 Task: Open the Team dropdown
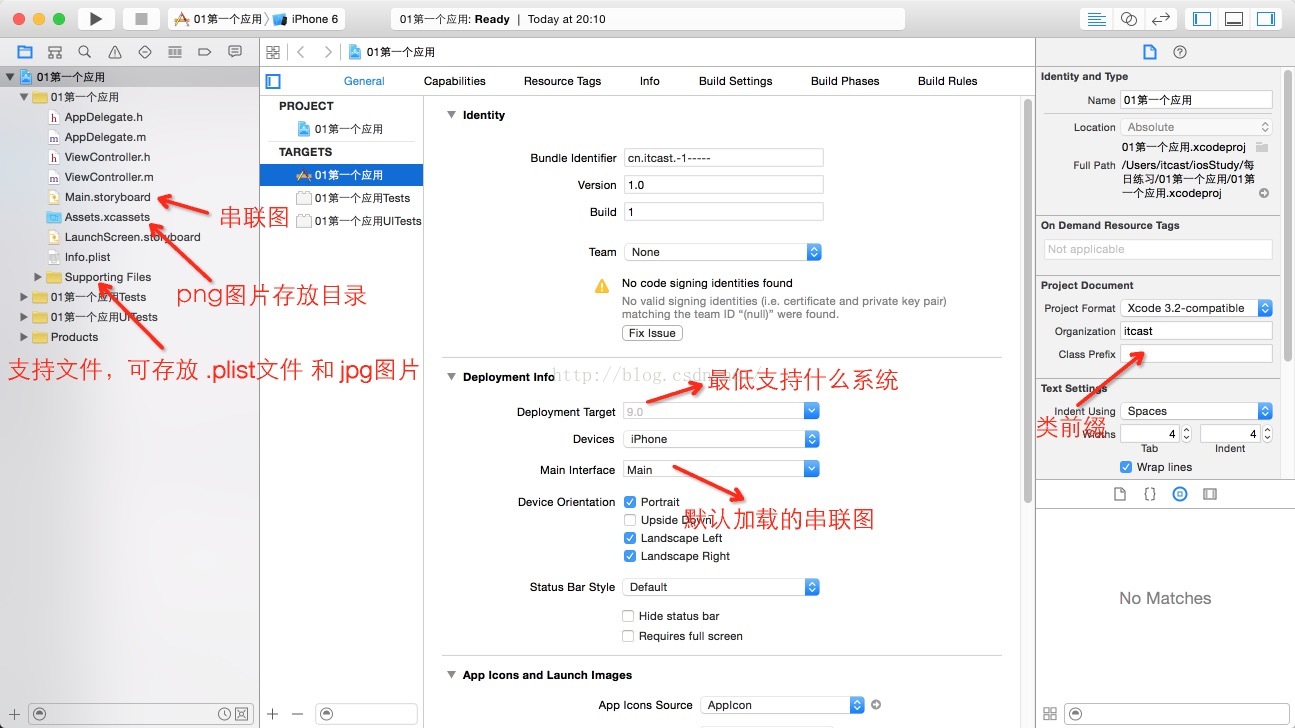(722, 252)
